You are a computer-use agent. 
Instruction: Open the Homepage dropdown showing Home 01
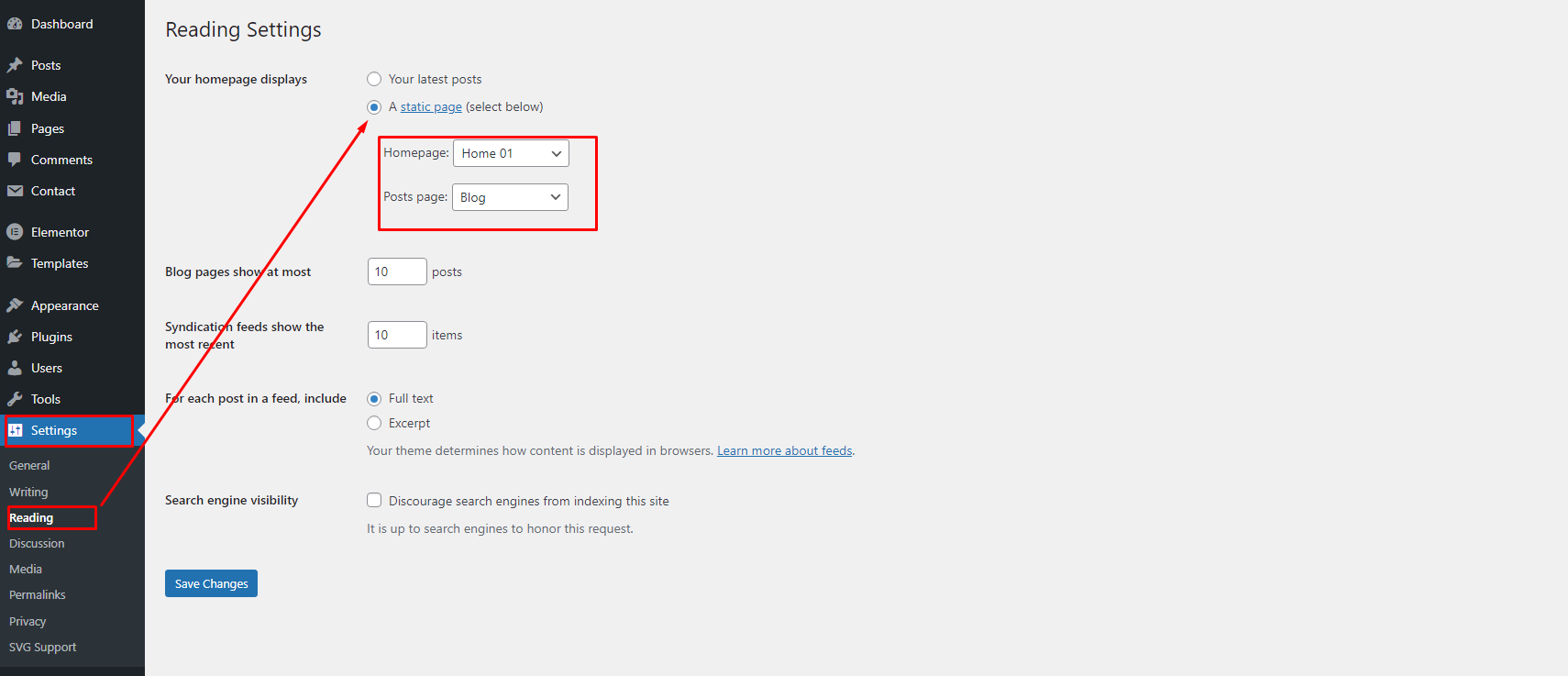pyautogui.click(x=511, y=153)
